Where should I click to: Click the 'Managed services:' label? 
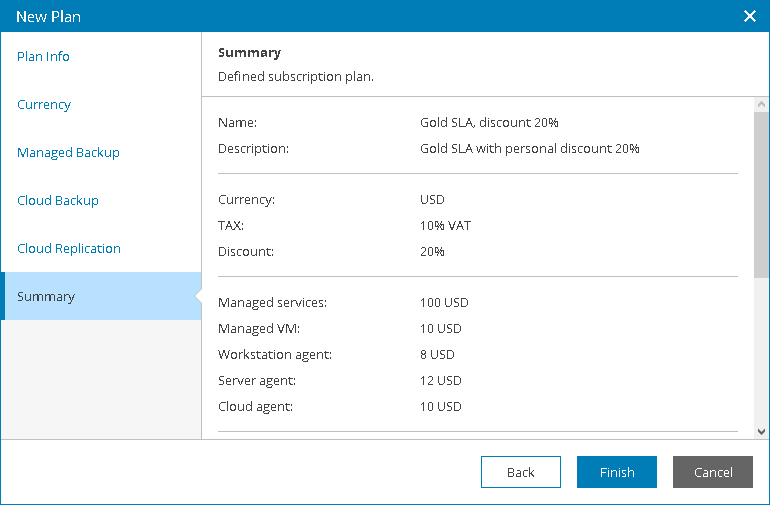[x=273, y=303]
